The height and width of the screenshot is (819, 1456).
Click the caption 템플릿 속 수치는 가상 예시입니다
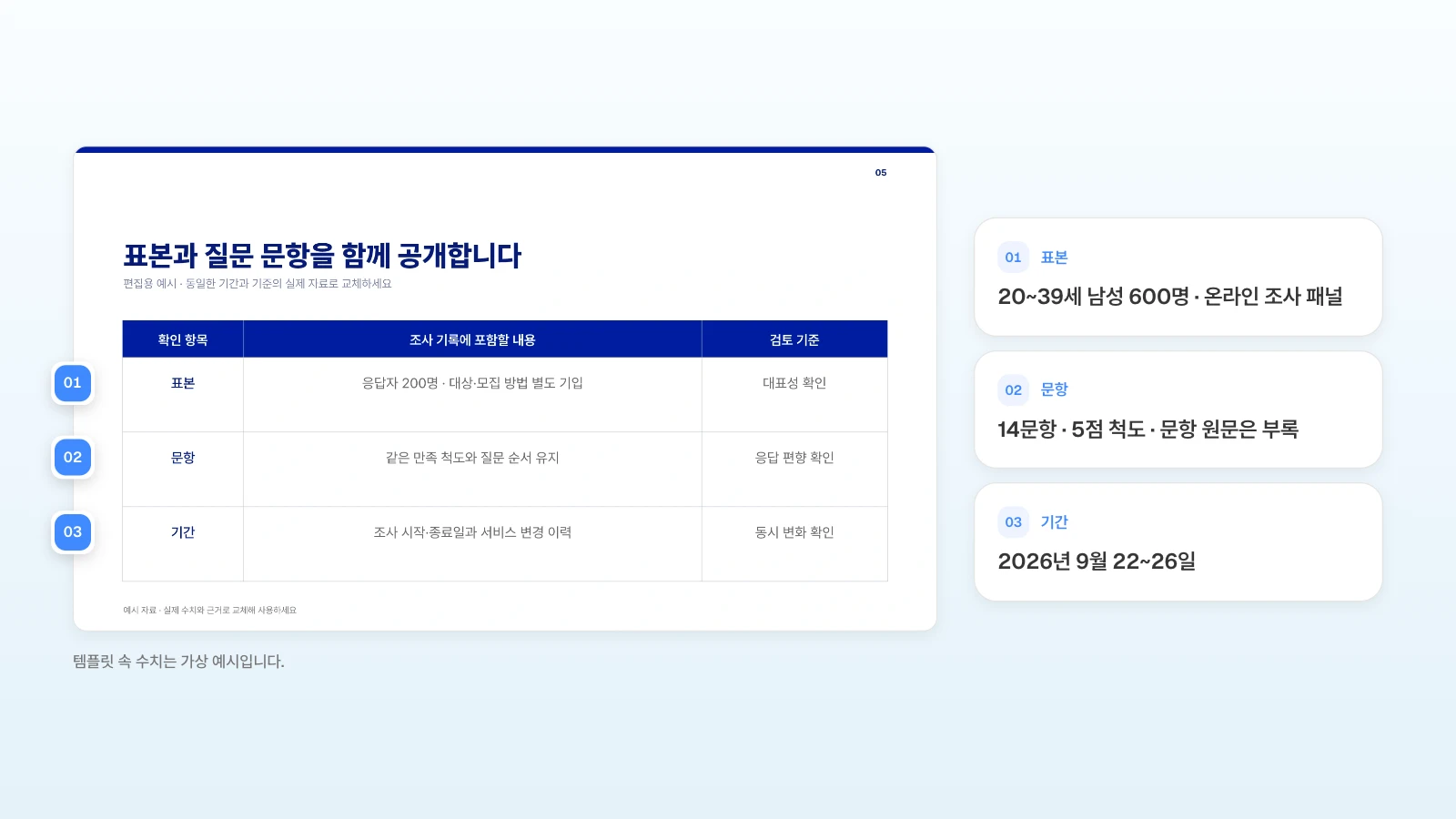tap(179, 662)
